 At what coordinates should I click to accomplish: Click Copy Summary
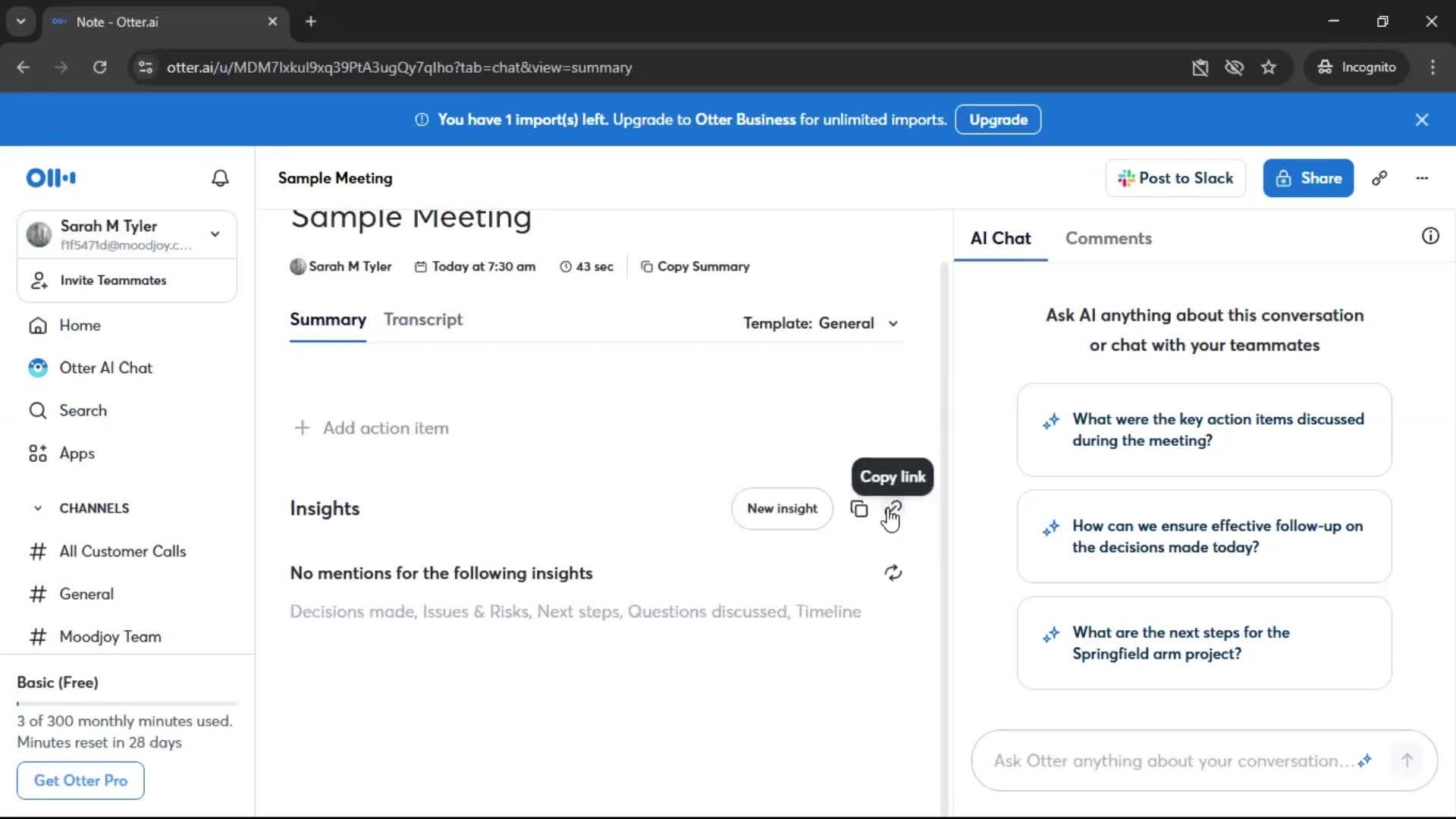point(695,266)
